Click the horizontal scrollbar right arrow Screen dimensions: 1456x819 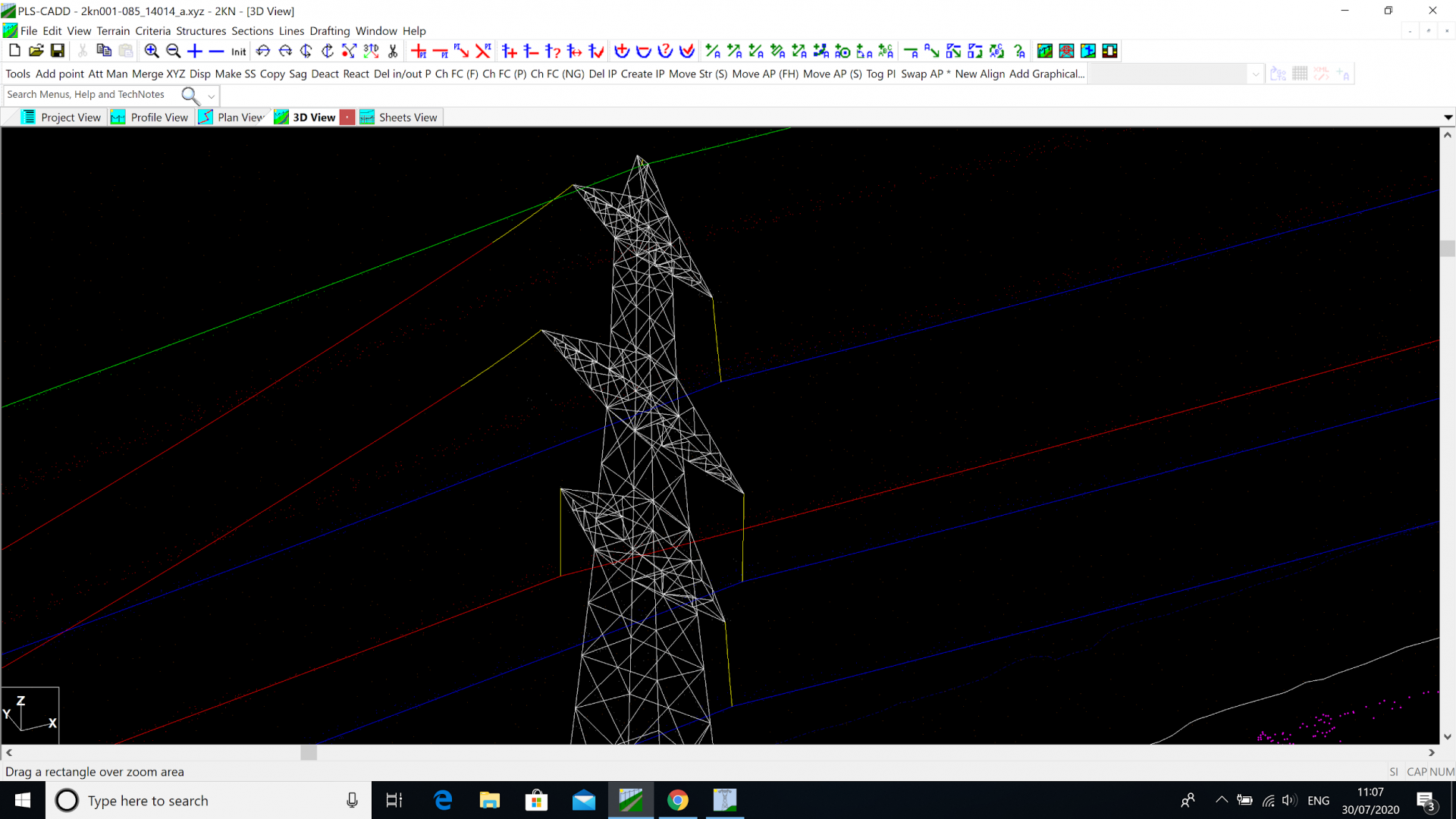click(x=1432, y=753)
